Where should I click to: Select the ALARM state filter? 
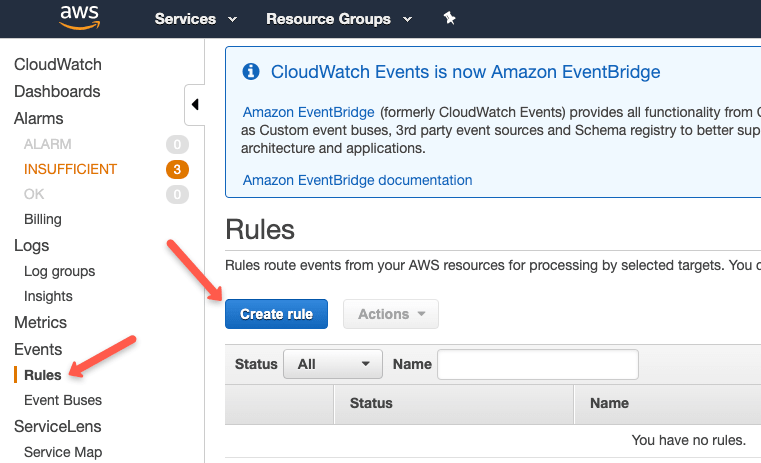coord(48,144)
